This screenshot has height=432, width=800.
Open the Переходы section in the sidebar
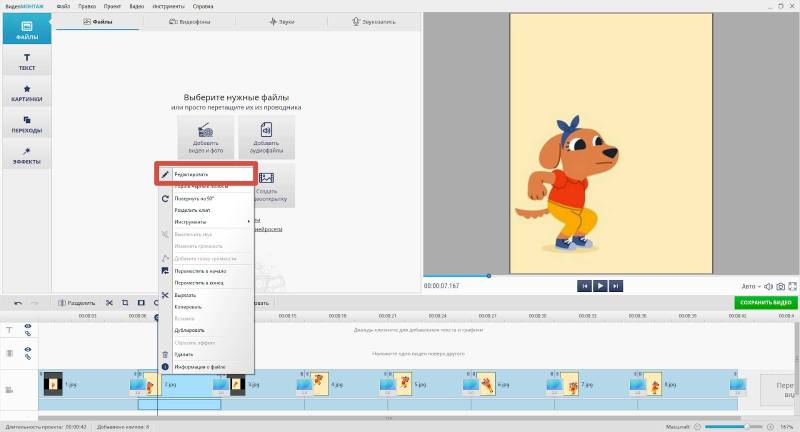pos(27,123)
